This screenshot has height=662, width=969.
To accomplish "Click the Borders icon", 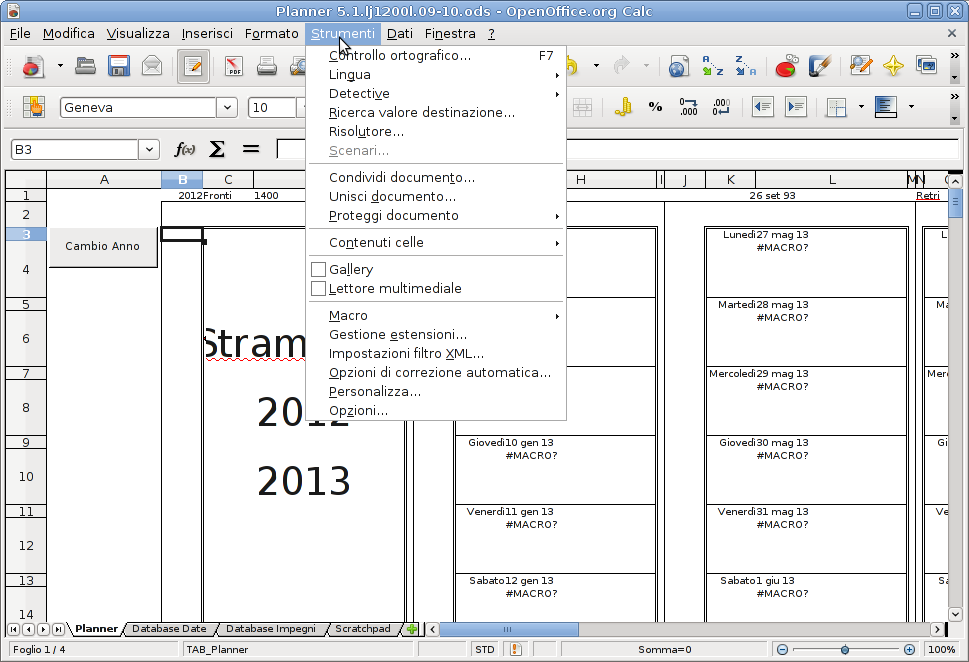I will (x=836, y=107).
